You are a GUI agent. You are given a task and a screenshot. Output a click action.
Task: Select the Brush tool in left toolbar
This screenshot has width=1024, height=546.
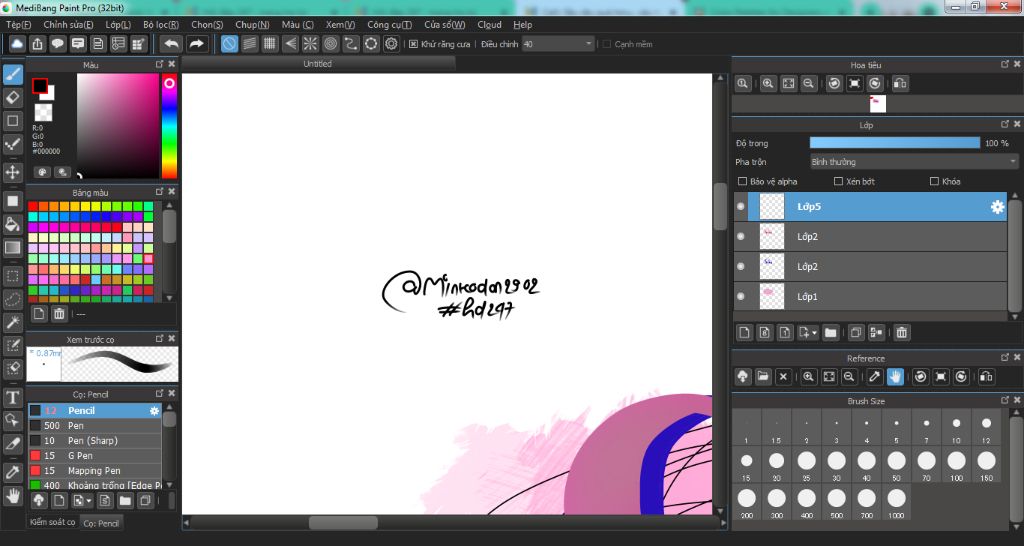pyautogui.click(x=12, y=74)
